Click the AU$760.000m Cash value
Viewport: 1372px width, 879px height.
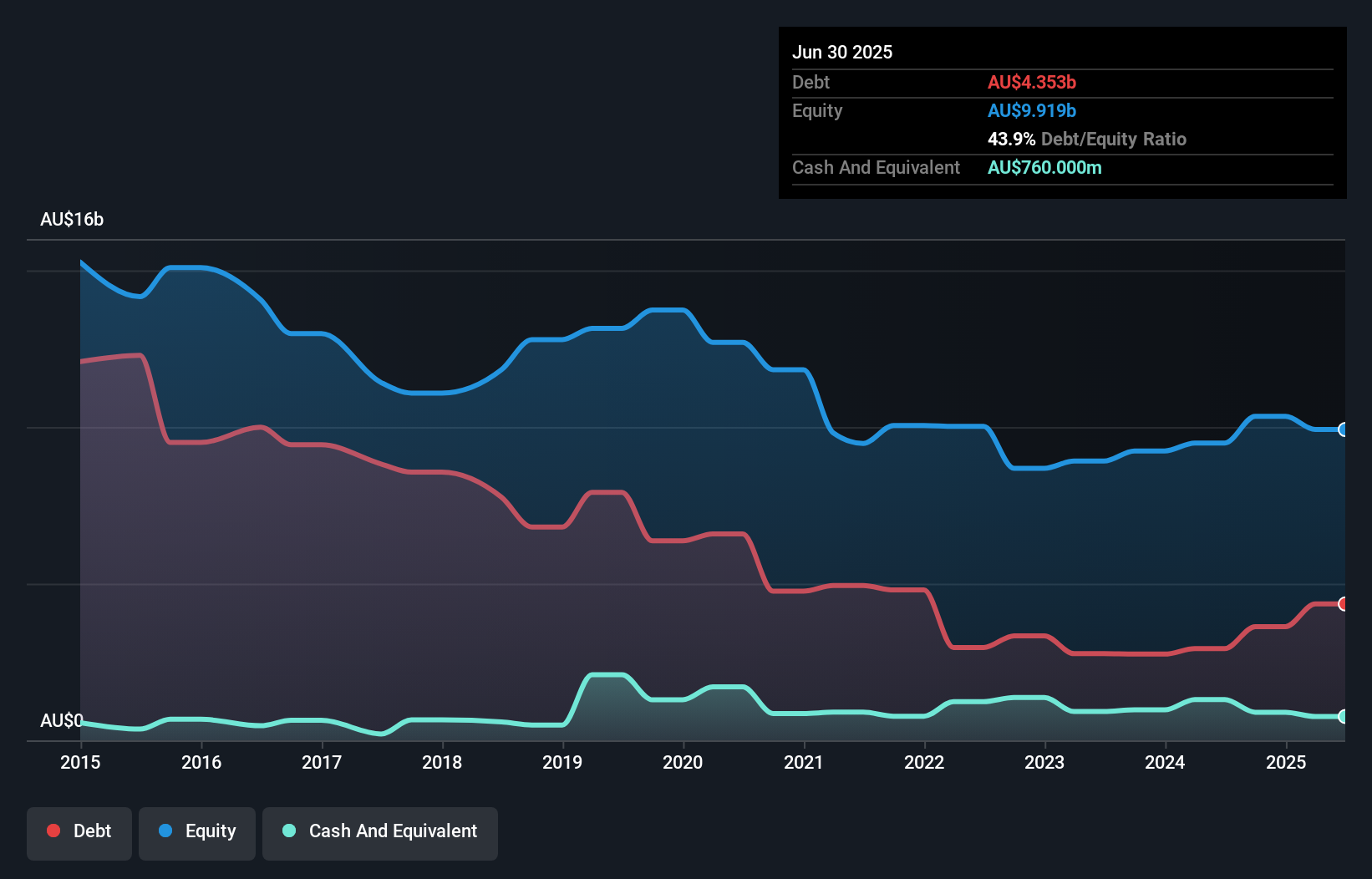tap(1044, 167)
